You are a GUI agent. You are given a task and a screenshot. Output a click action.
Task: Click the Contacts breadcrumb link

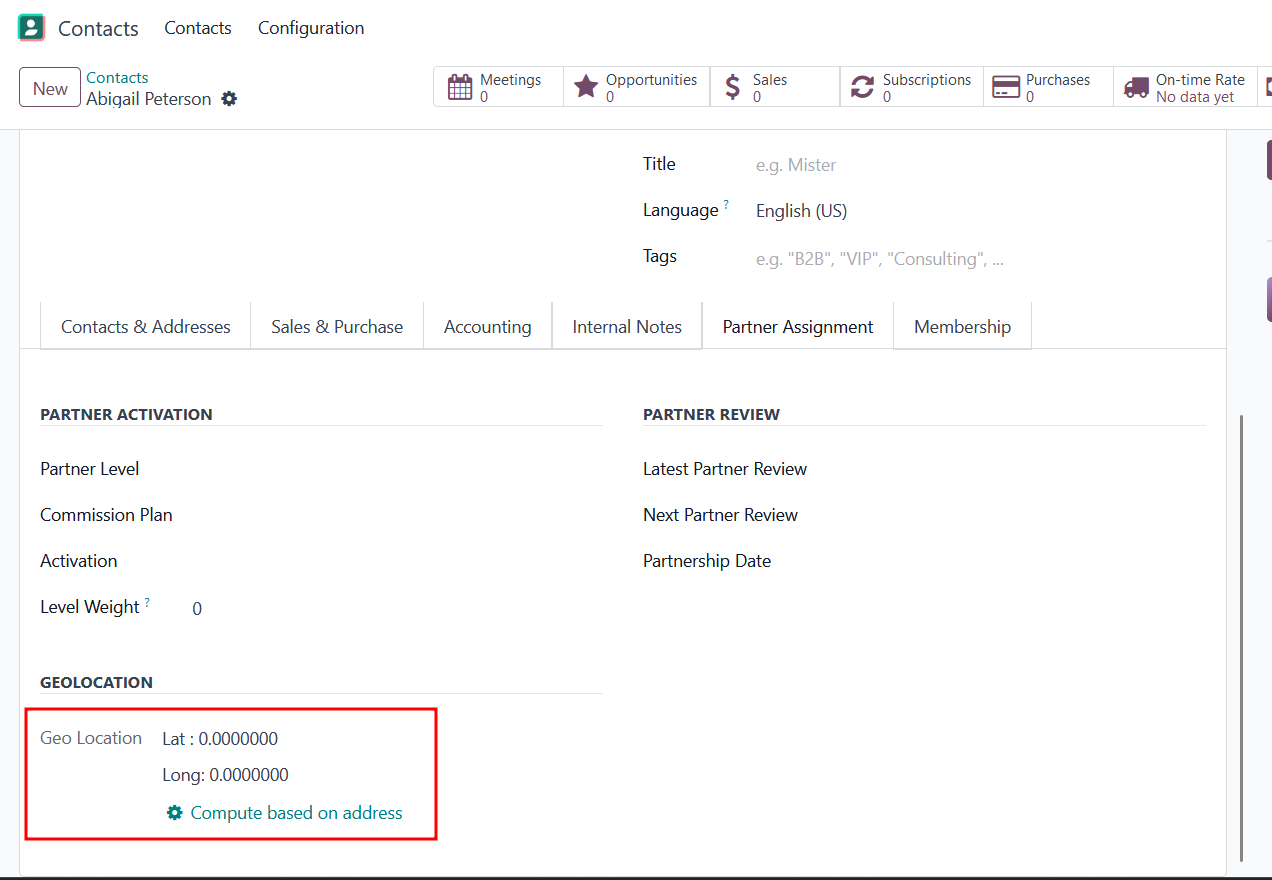click(x=117, y=78)
